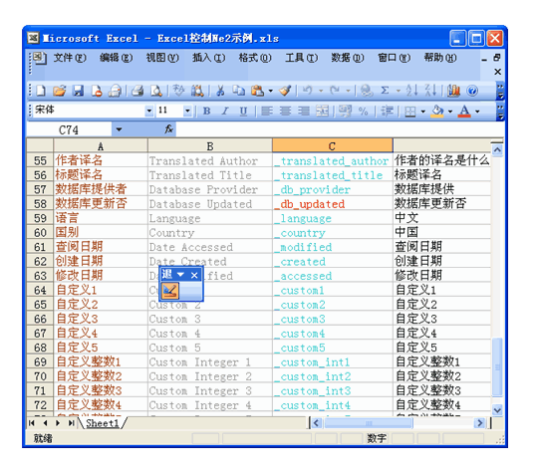
Task: Click the Save icon in toolbar
Action: click(x=78, y=91)
